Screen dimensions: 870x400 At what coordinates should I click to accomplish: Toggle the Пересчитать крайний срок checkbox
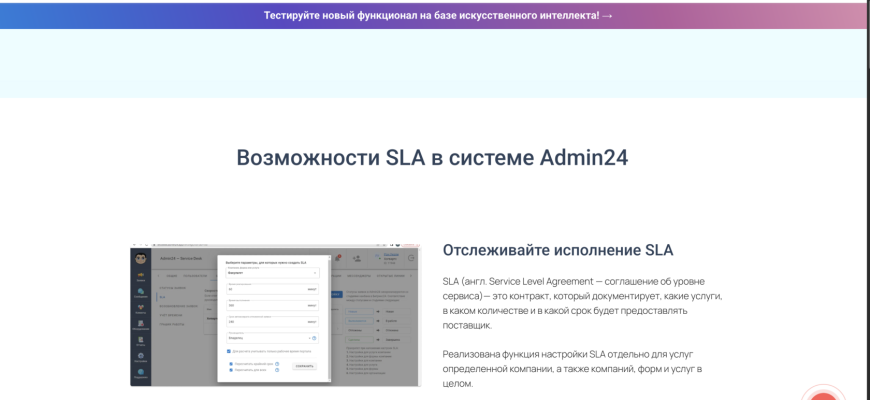click(x=232, y=363)
